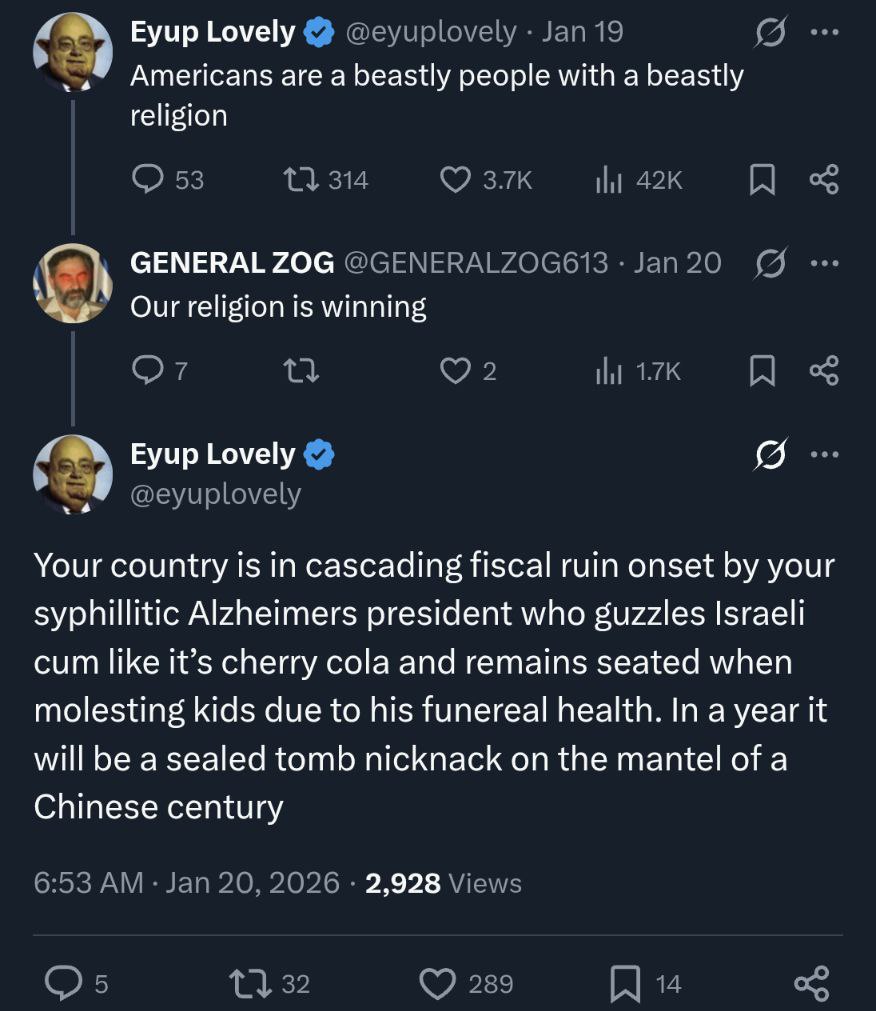876x1011 pixels.
Task: Reply to GENERAL ZOG's post
Action: [x=149, y=371]
